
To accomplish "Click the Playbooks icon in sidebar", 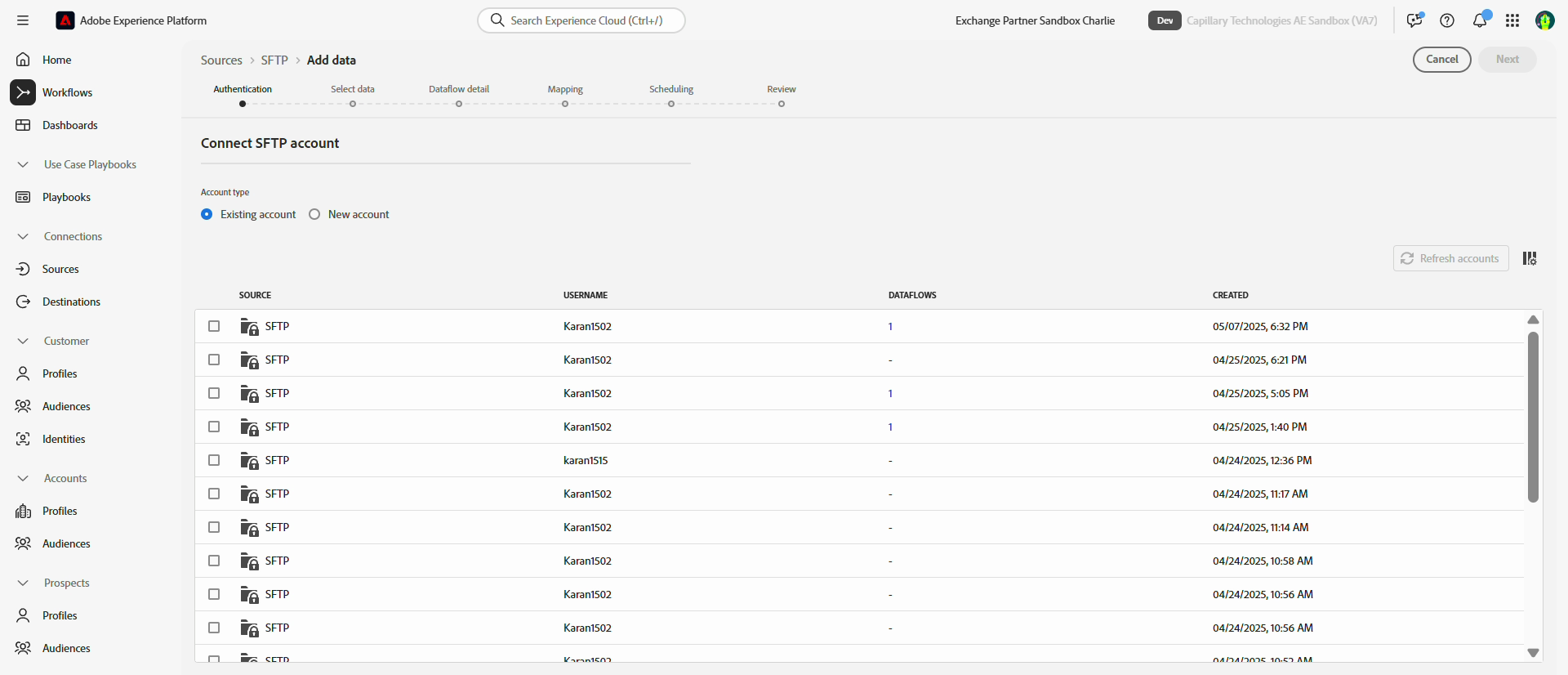I will (x=23, y=197).
